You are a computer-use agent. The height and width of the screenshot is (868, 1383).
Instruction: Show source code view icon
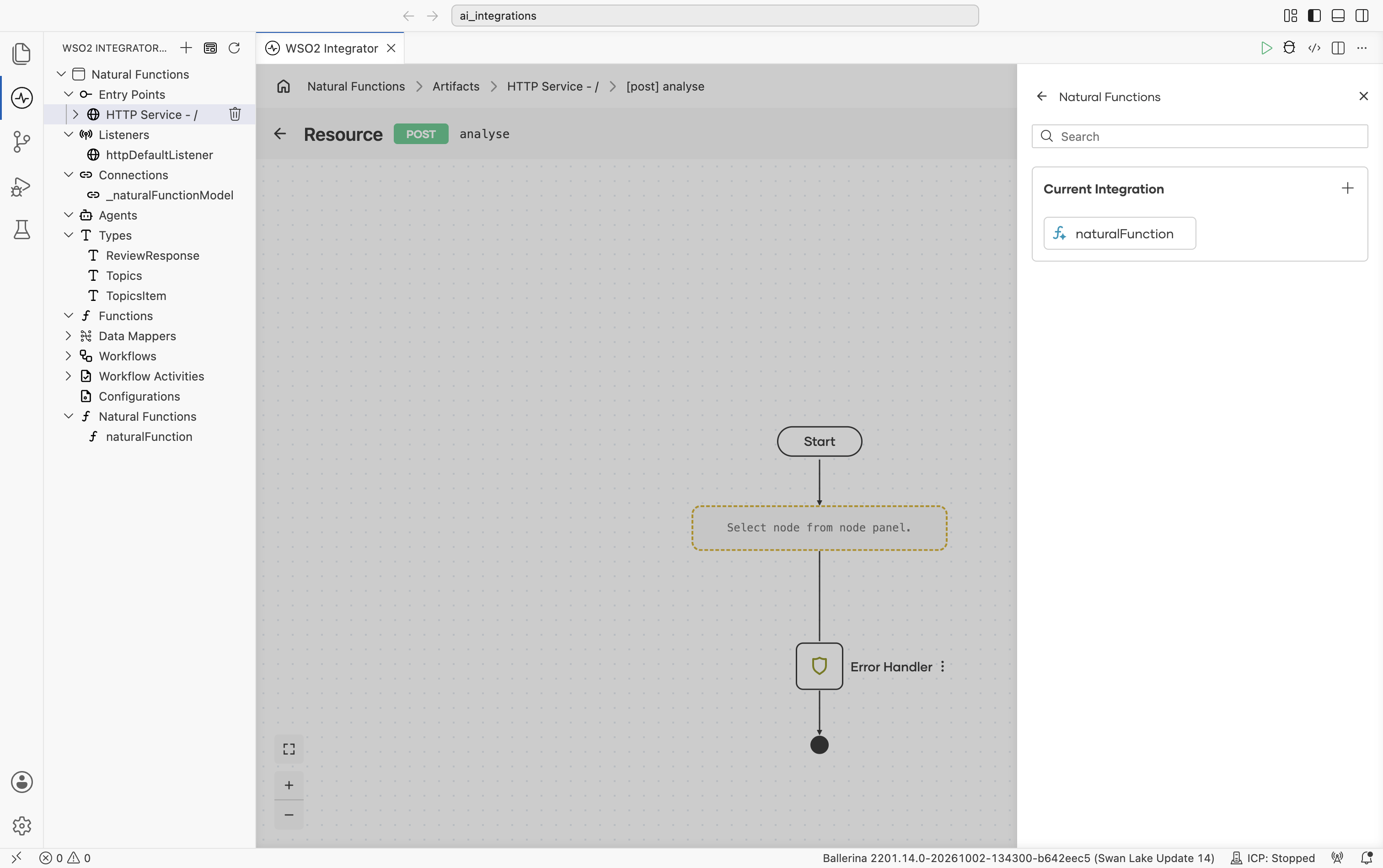point(1314,48)
